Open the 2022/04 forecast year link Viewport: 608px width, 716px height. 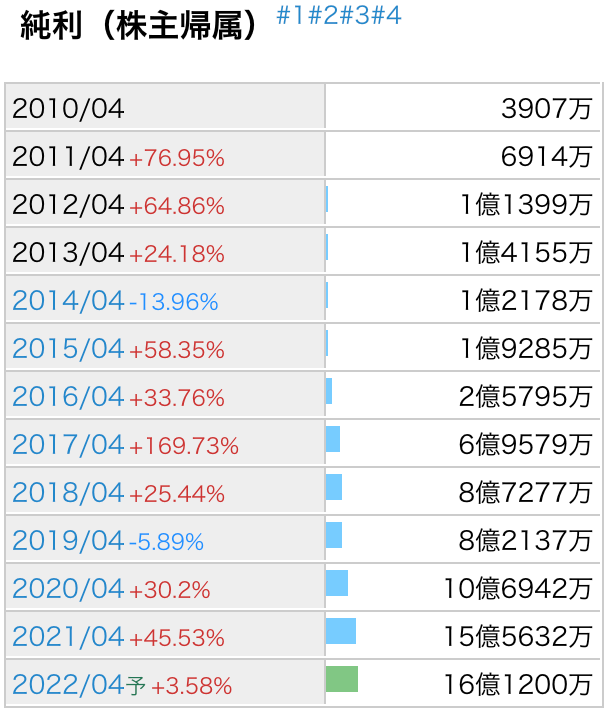[68, 684]
